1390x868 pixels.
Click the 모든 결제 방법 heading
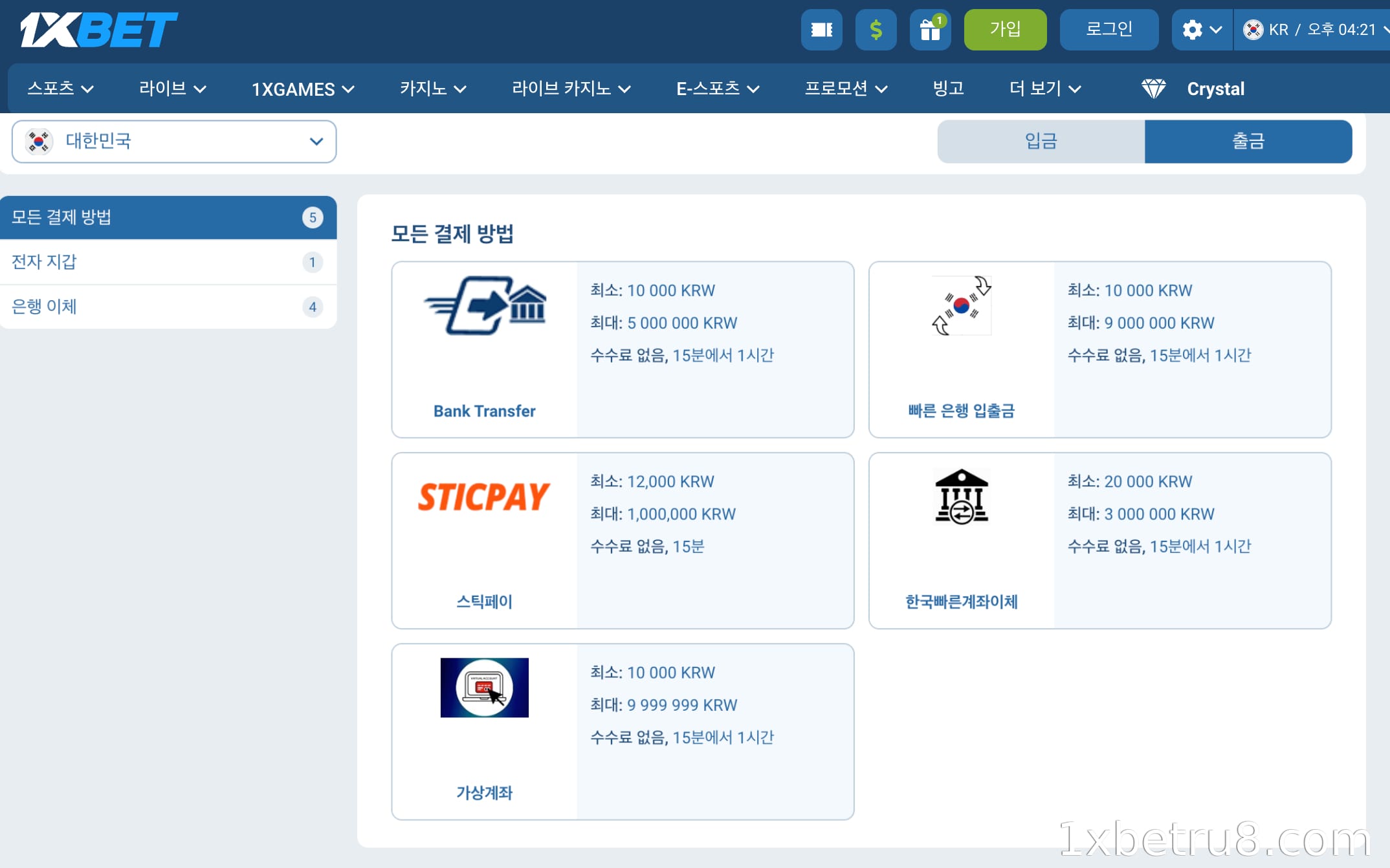tap(452, 233)
